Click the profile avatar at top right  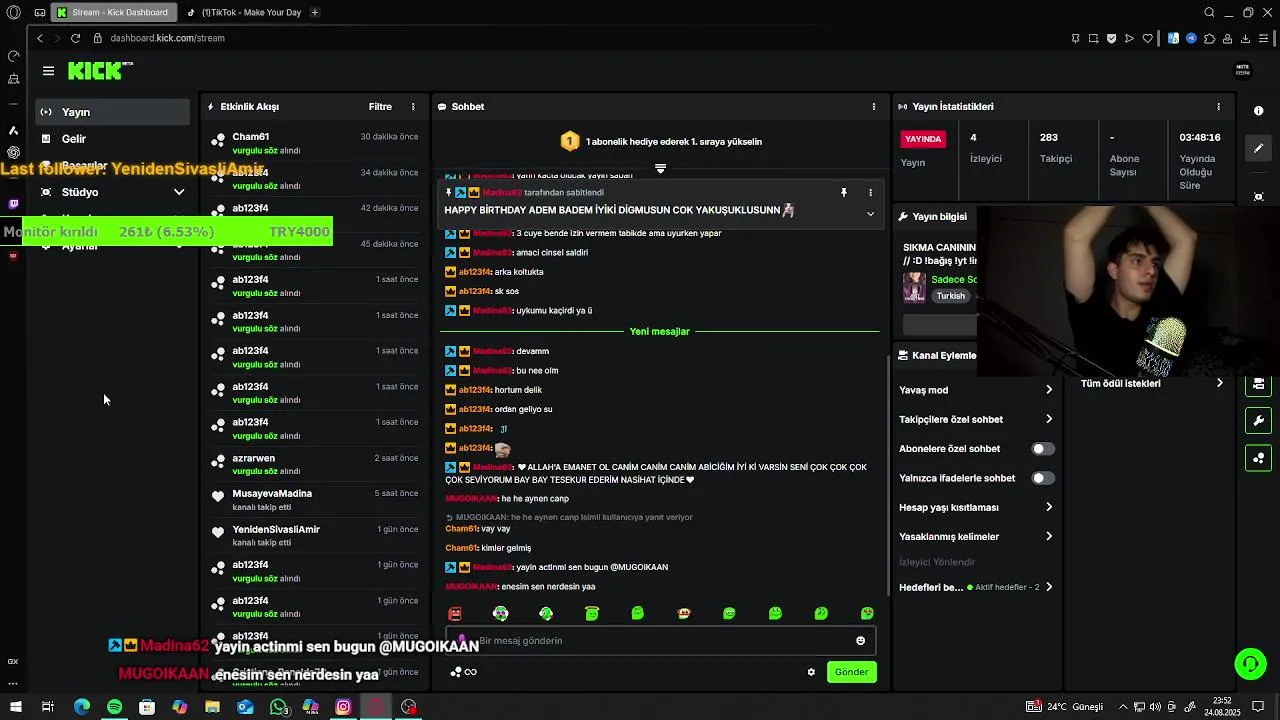pyautogui.click(x=1243, y=70)
